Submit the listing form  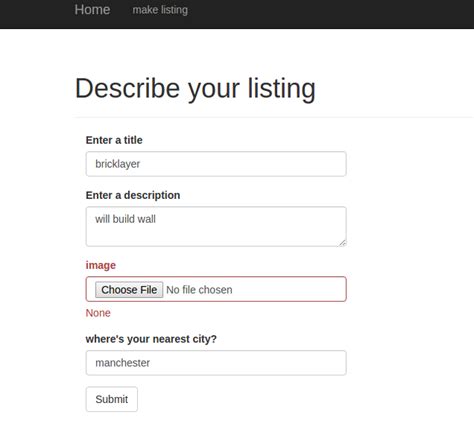(x=112, y=399)
